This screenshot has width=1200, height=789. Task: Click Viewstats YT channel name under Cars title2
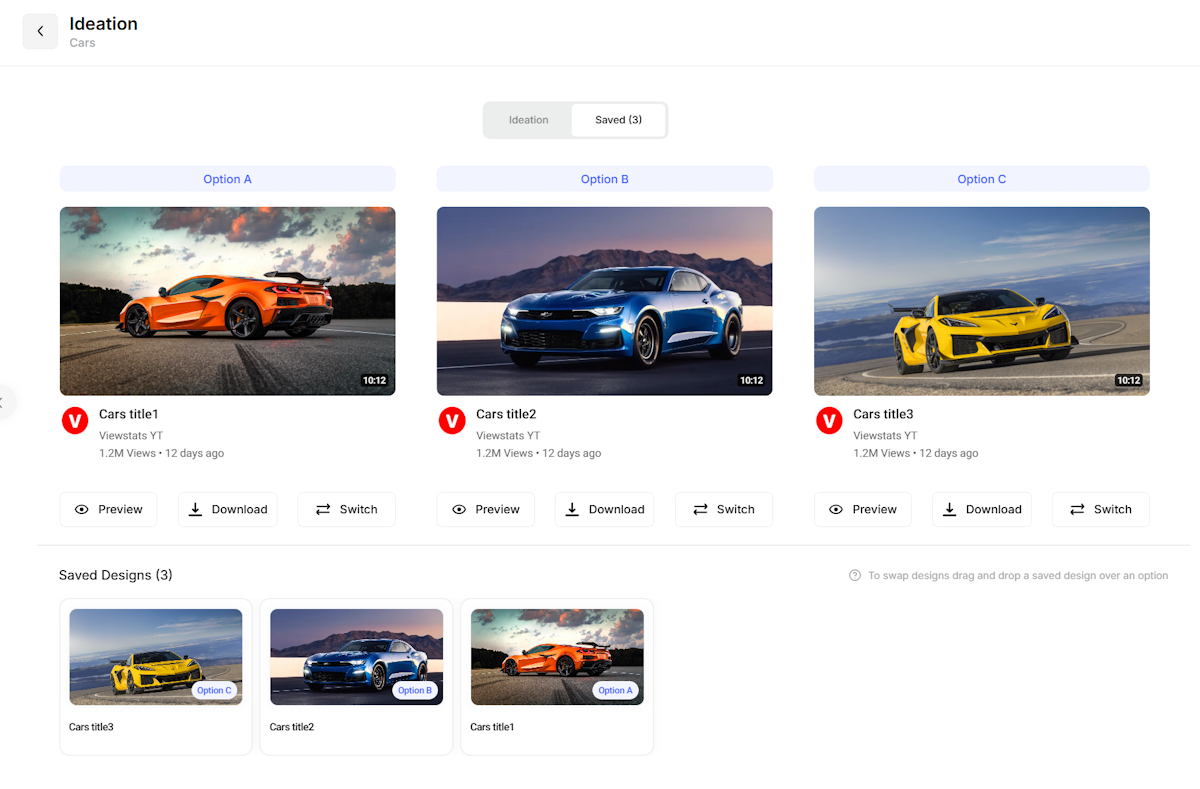[x=508, y=435]
